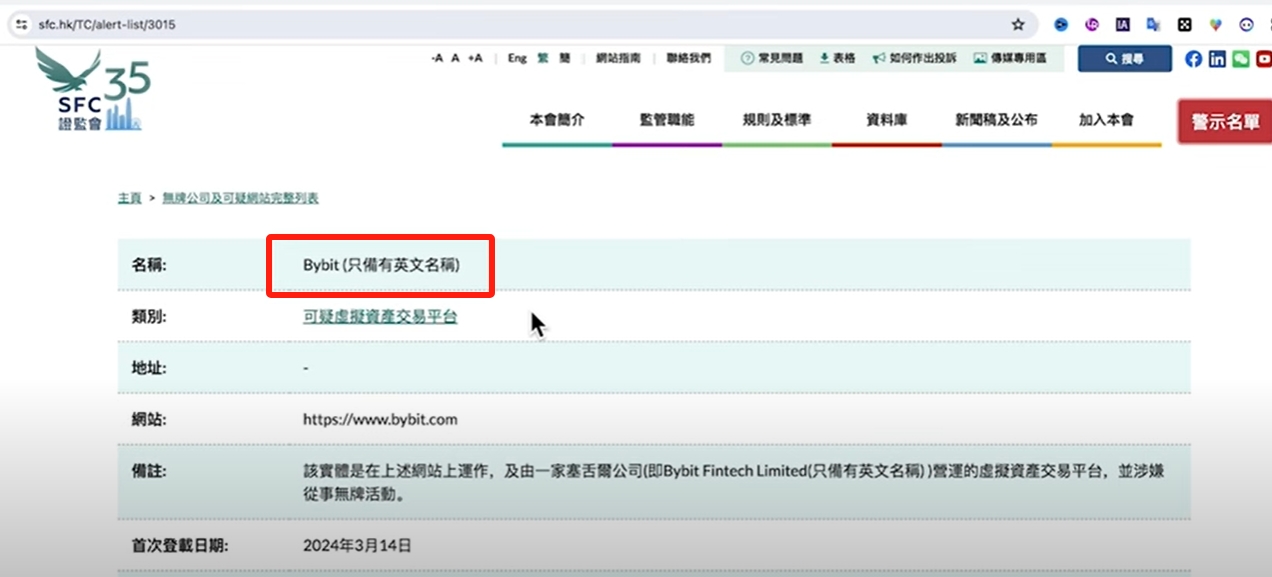Click the 網站 row label
This screenshot has height=577, width=1272.
(x=149, y=420)
